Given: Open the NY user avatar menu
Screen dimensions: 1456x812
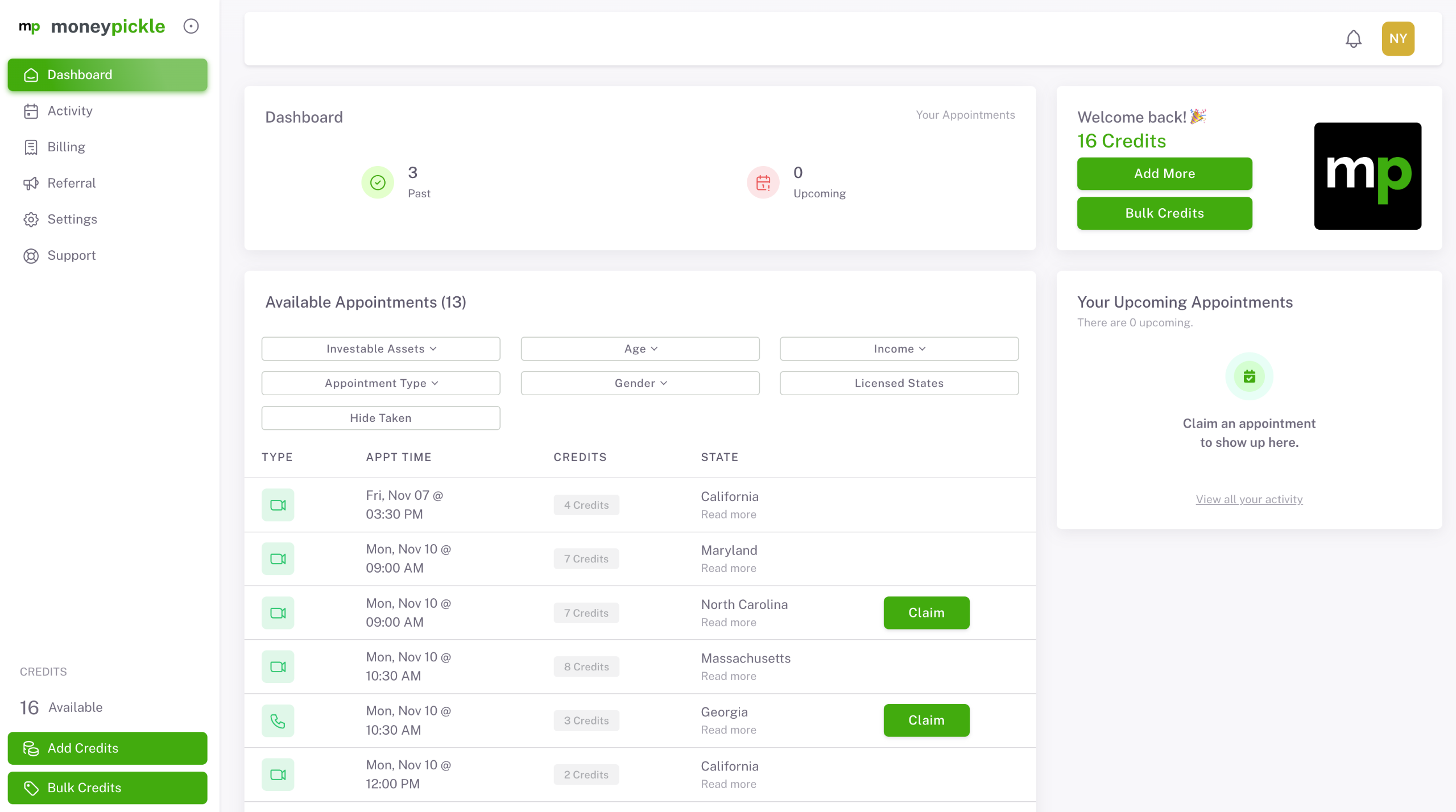Looking at the screenshot, I should pyautogui.click(x=1397, y=39).
